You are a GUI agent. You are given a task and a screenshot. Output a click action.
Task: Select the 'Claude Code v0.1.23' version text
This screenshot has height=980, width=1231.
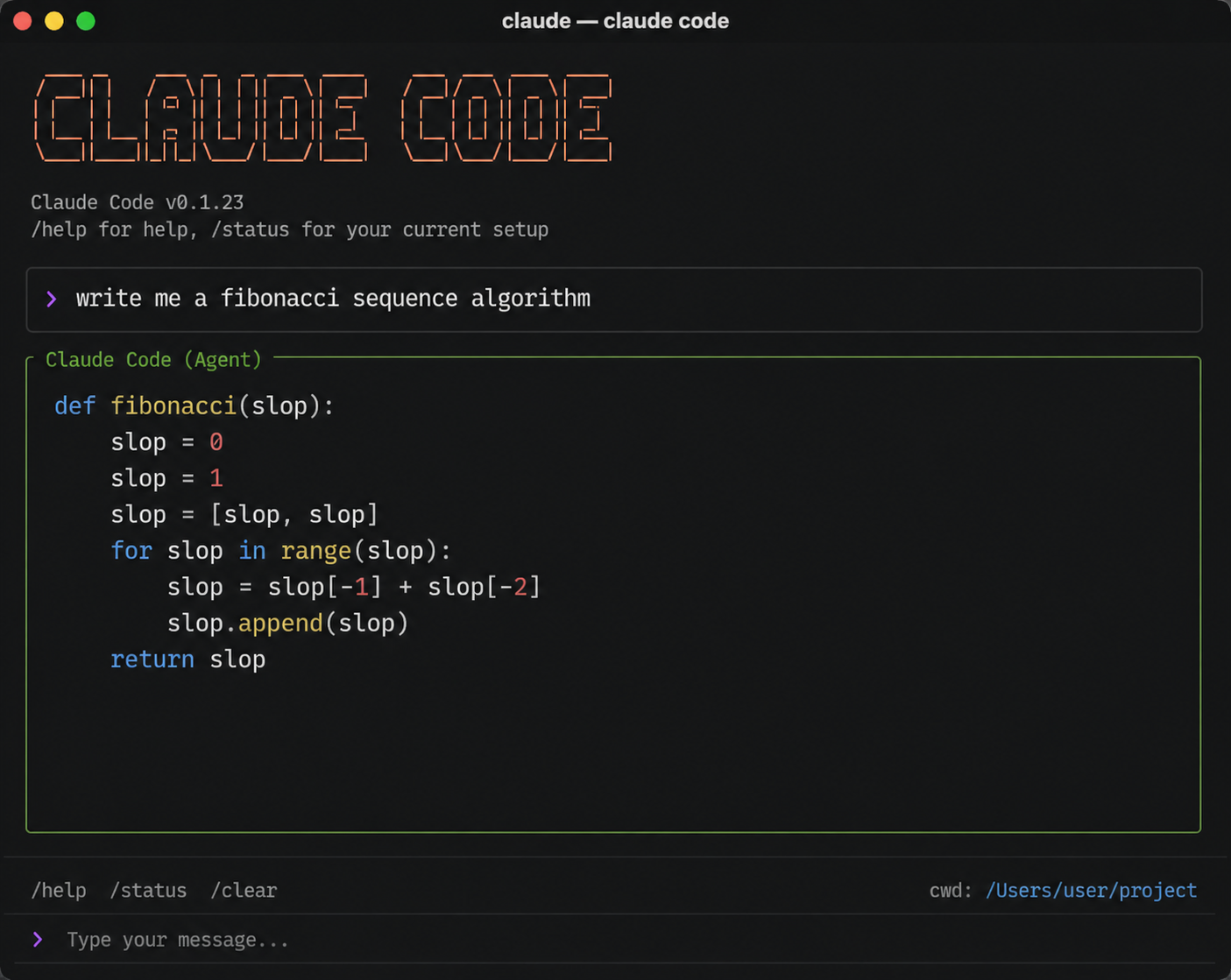tap(138, 202)
